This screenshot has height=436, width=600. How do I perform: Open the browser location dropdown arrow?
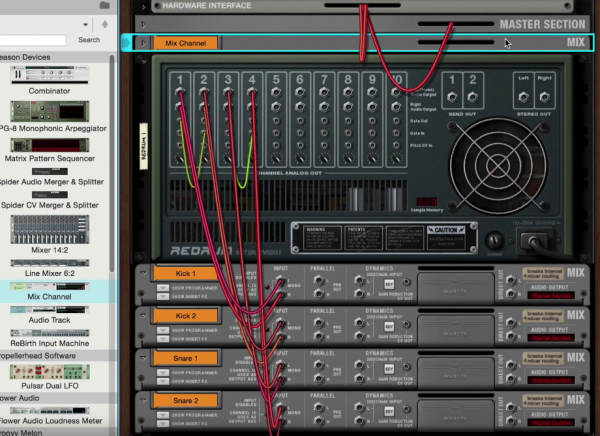coord(85,24)
